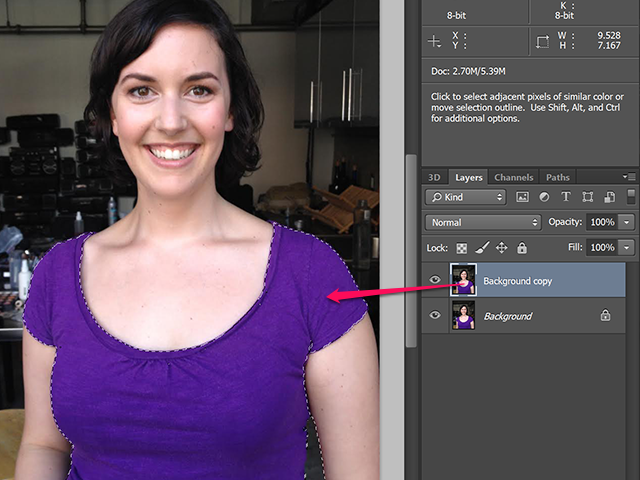Click the Opacity 100% value field
640x480 pixels.
602,222
